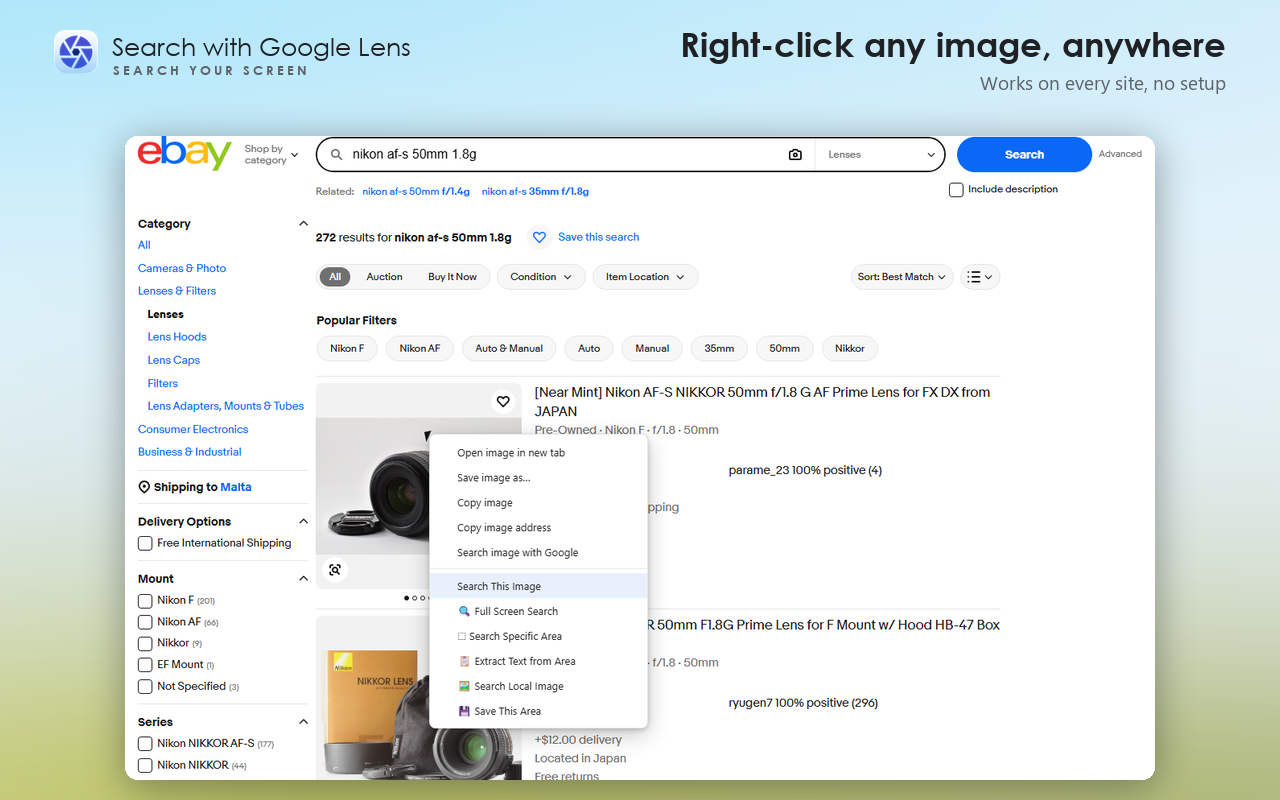Switch to Buy It Now tab
This screenshot has height=800, width=1280.
click(x=452, y=277)
